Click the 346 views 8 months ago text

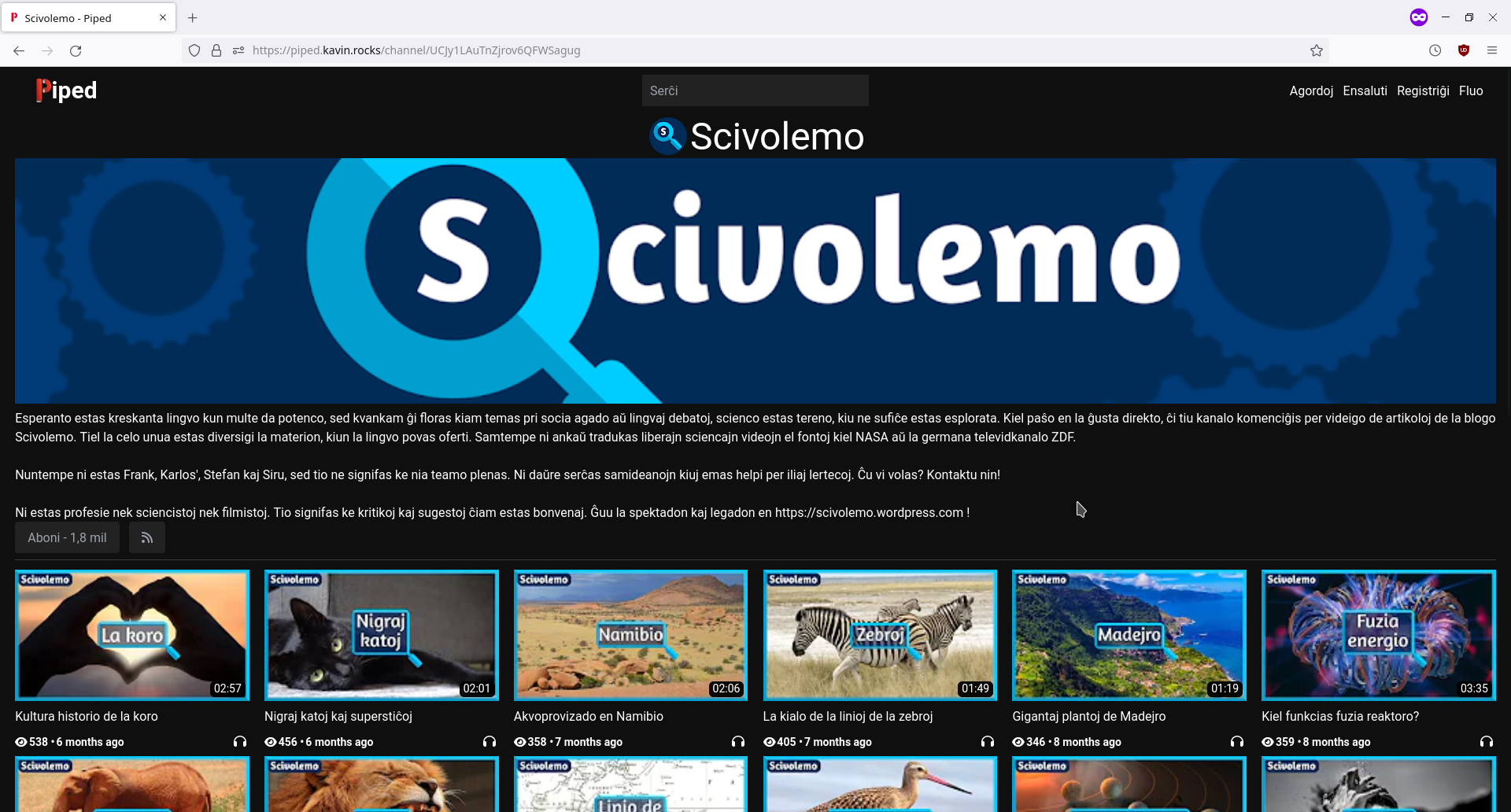(1066, 742)
